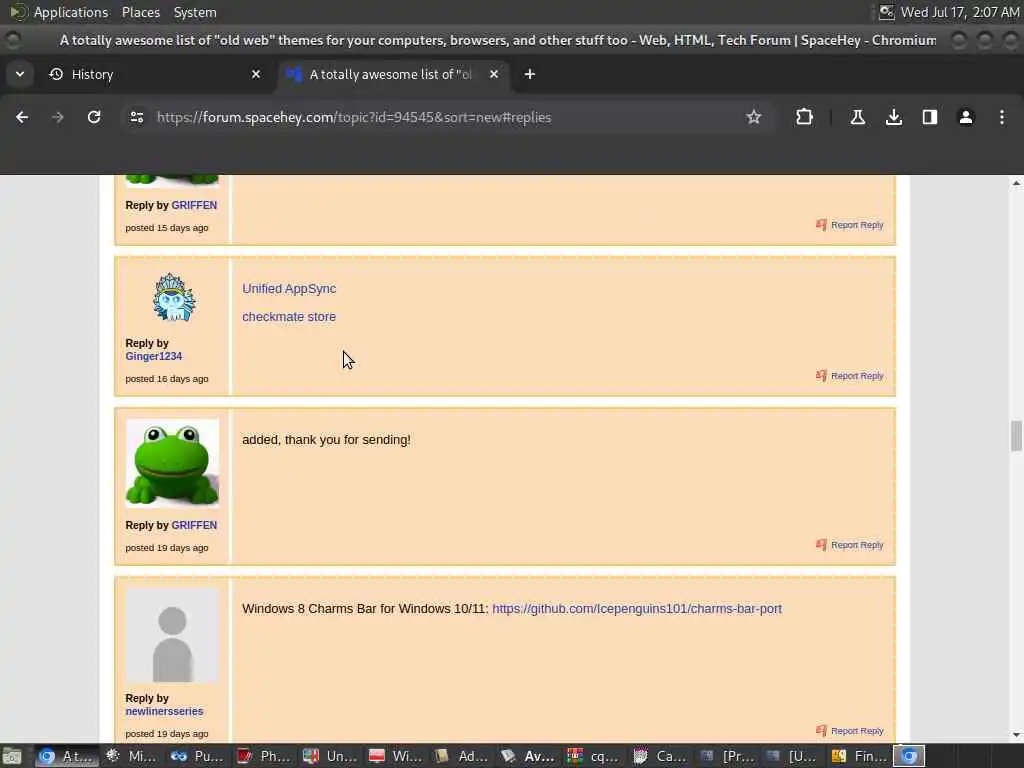1024x768 pixels.
Task: Open the charms-bar-port GitHub link
Action: (637, 609)
